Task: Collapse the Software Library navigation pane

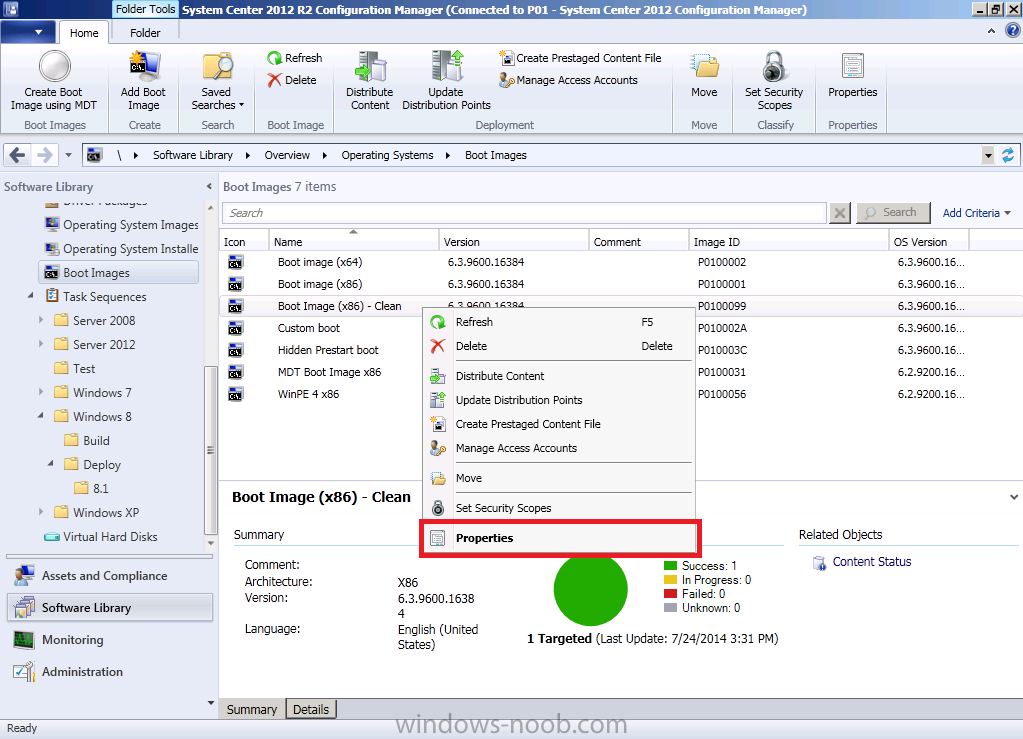Action: (209, 187)
